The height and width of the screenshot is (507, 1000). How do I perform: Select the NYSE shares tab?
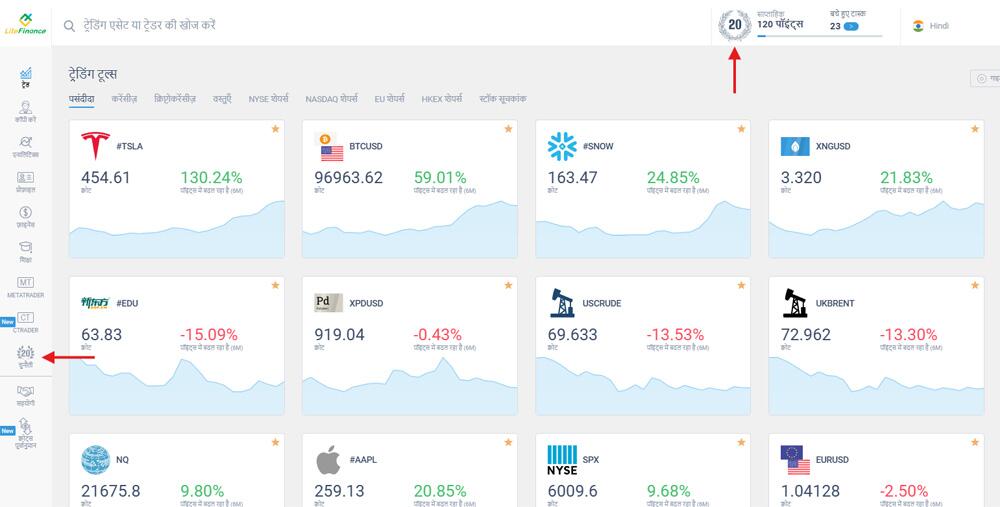point(268,99)
